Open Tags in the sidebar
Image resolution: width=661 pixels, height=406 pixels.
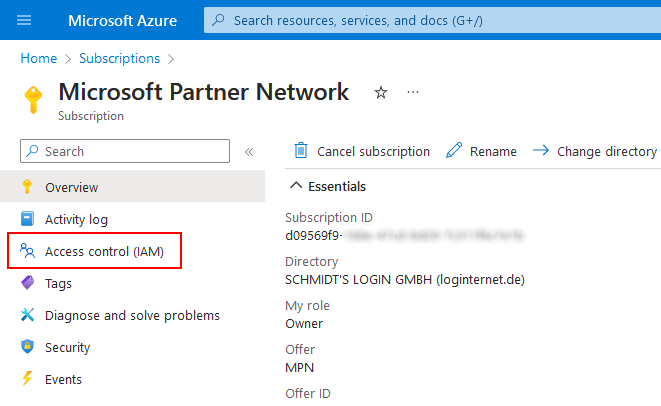(x=58, y=283)
